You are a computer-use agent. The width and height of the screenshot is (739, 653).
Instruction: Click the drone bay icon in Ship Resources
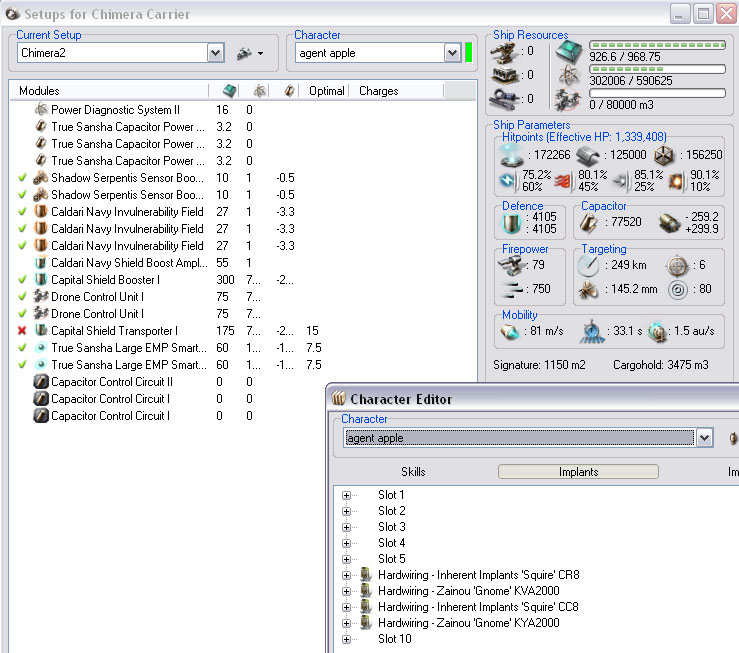click(x=567, y=100)
